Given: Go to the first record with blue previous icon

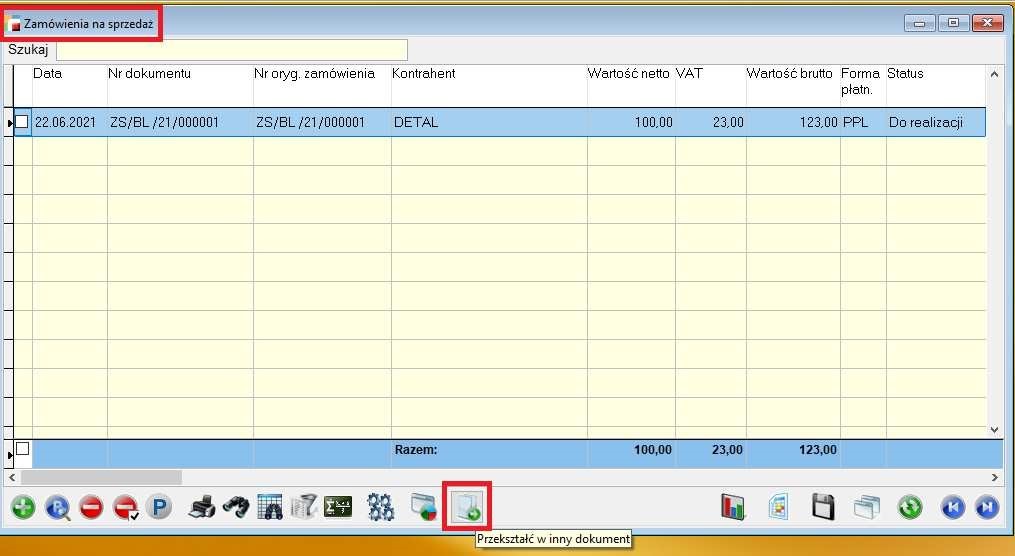Looking at the screenshot, I should tap(953, 507).
